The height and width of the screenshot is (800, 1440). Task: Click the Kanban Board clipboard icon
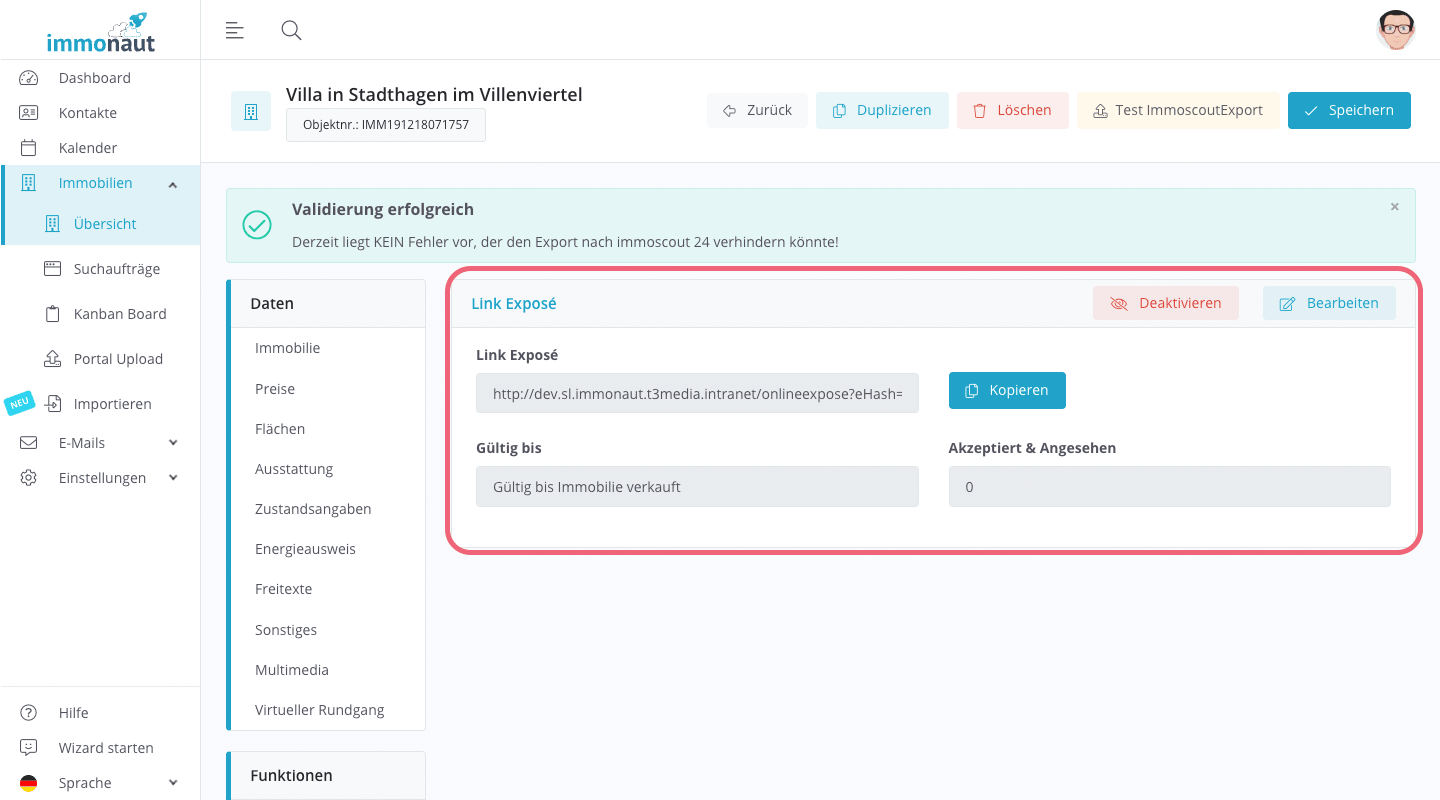(x=53, y=314)
